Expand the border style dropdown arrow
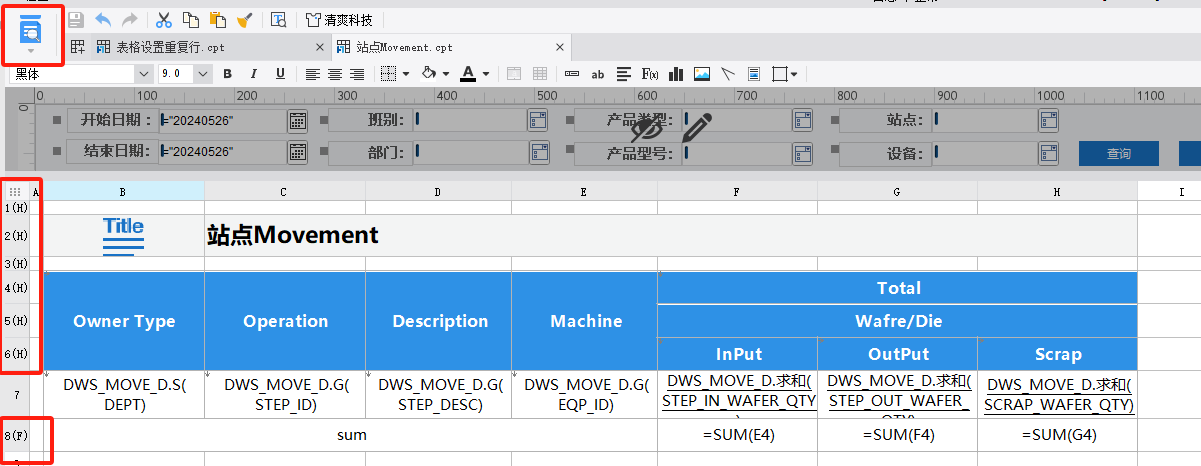This screenshot has width=1201, height=466. (x=406, y=73)
